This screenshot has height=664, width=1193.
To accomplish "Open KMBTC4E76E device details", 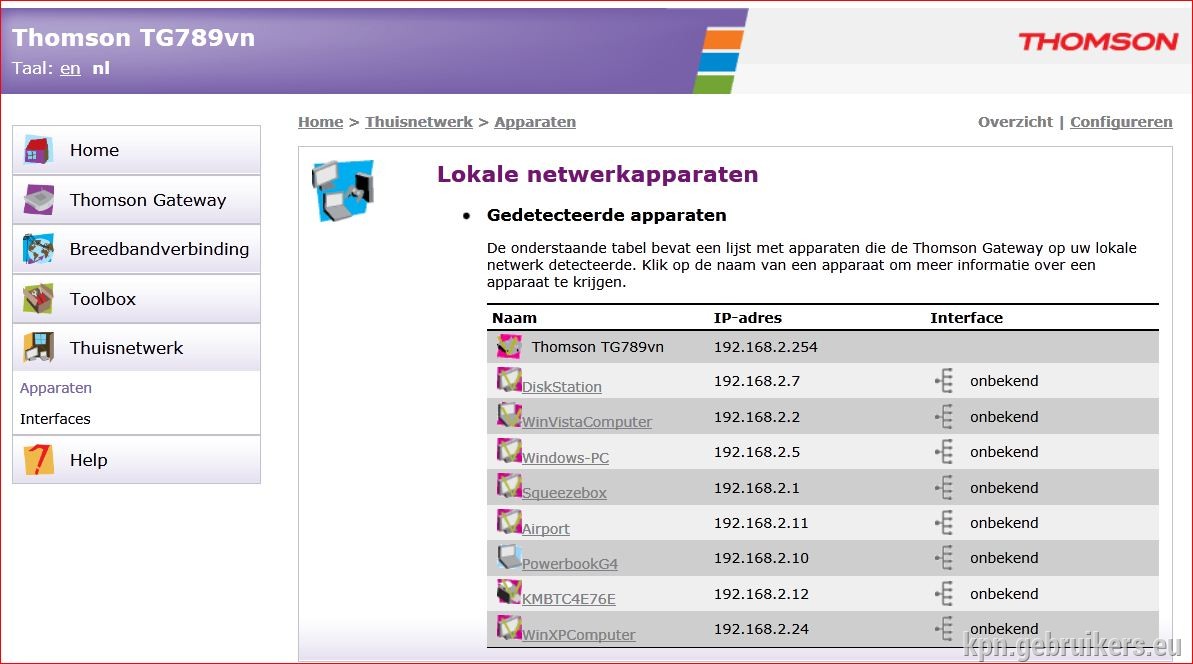I will point(568,599).
